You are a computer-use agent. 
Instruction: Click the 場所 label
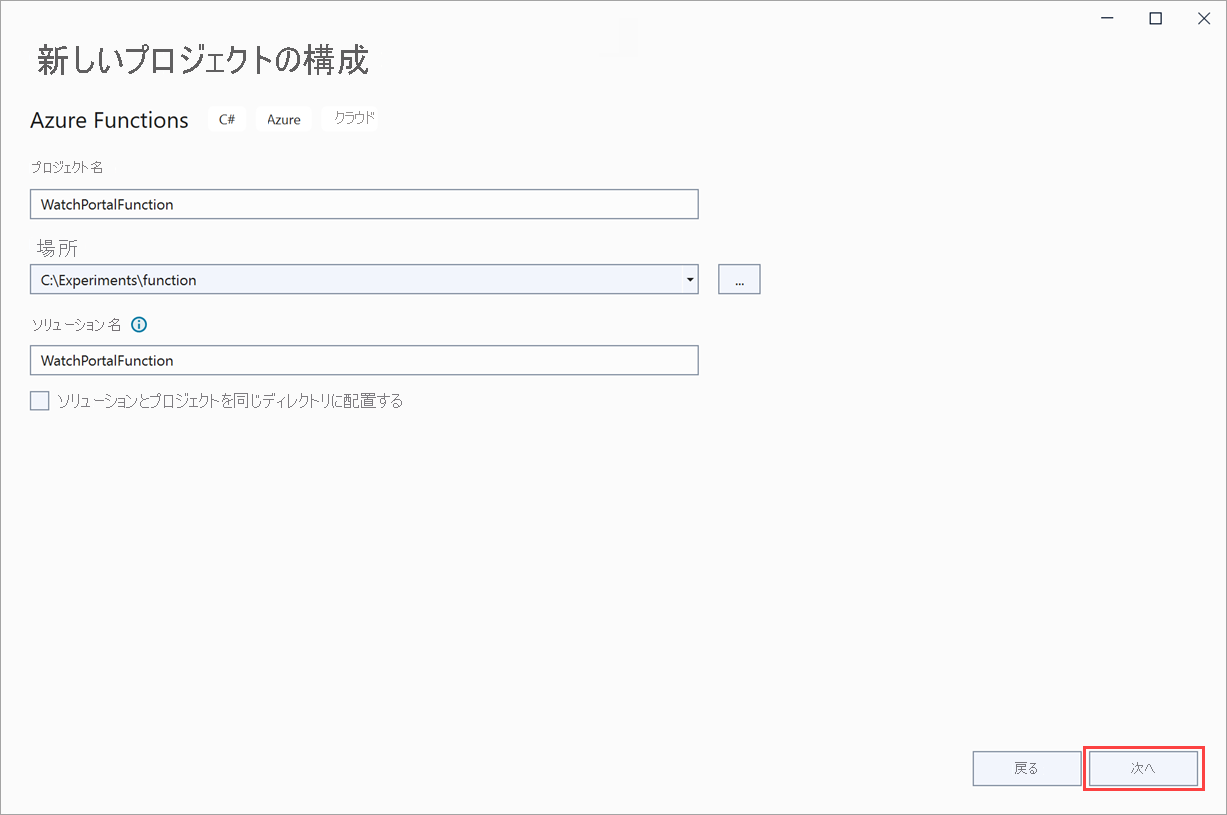click(x=57, y=247)
